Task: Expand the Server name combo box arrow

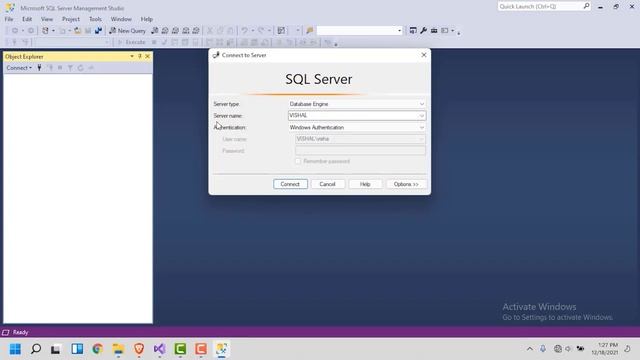Action: pyautogui.click(x=422, y=116)
